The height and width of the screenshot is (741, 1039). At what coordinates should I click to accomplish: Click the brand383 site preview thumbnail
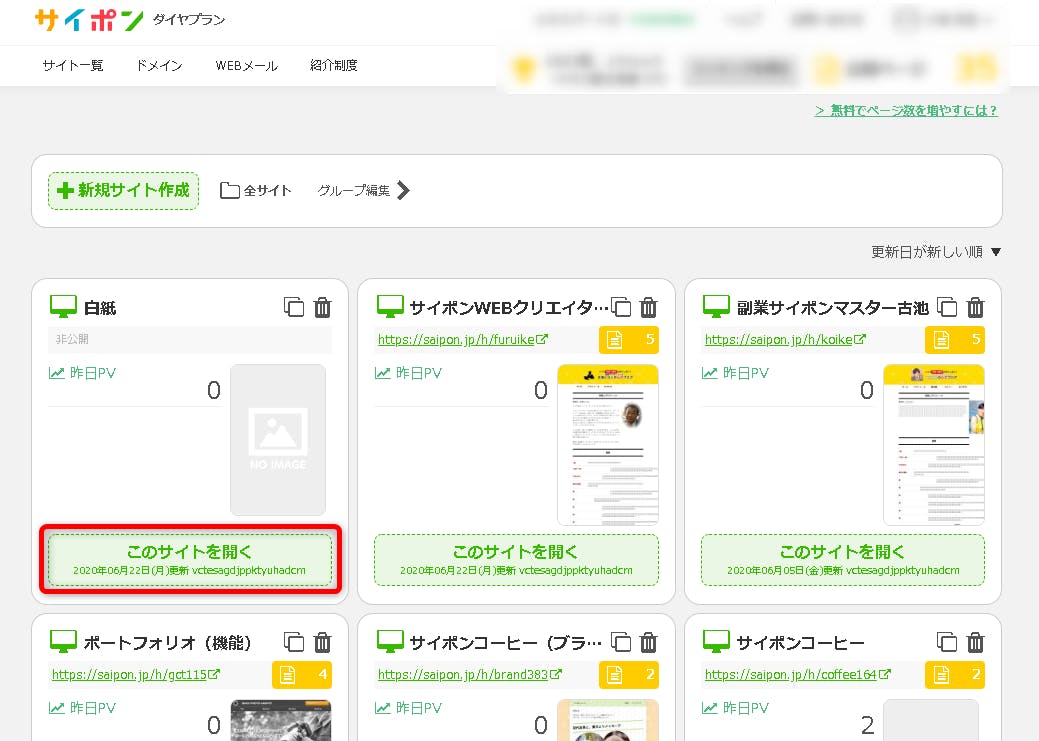(x=608, y=720)
